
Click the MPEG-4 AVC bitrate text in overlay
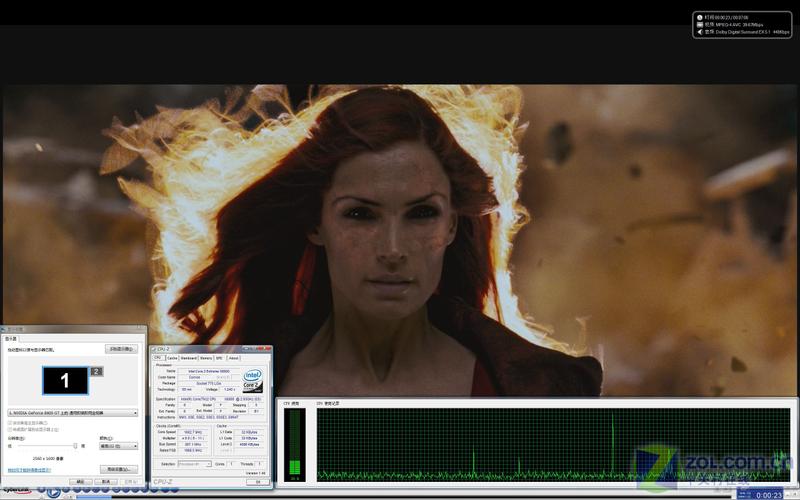[739, 24]
